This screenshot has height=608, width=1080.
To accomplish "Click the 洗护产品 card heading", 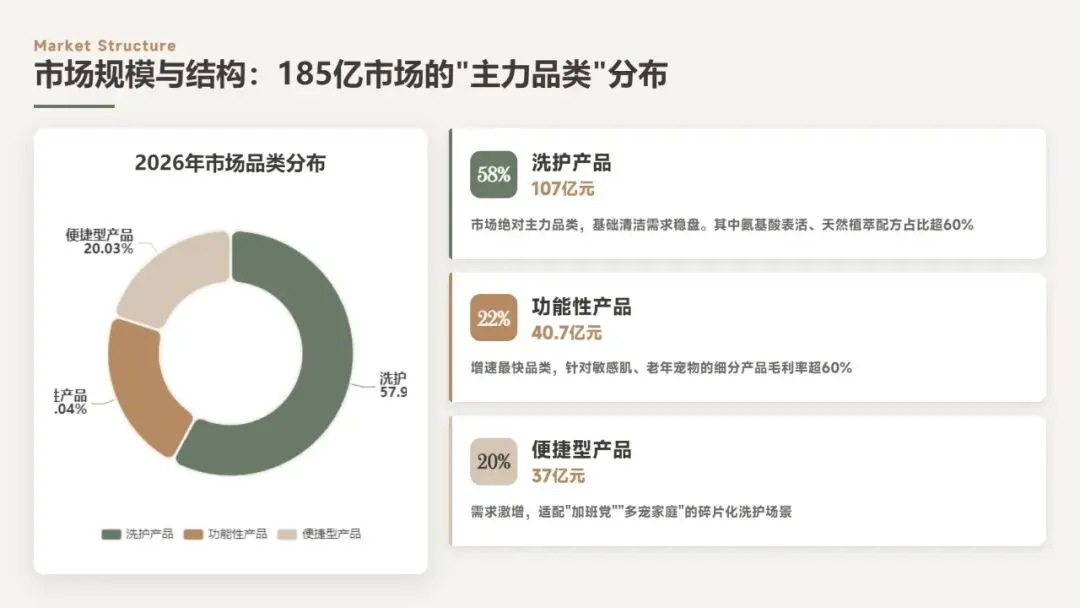I will [x=571, y=163].
